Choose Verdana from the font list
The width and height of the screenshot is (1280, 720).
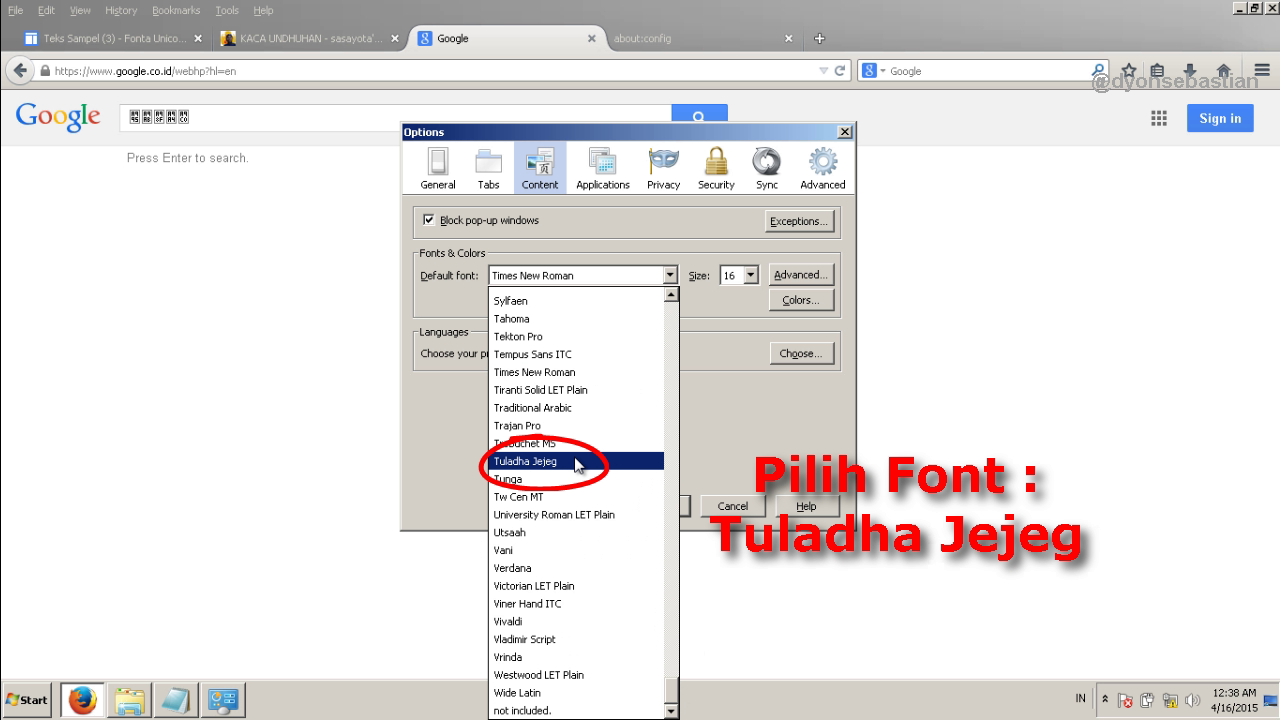[x=576, y=568]
